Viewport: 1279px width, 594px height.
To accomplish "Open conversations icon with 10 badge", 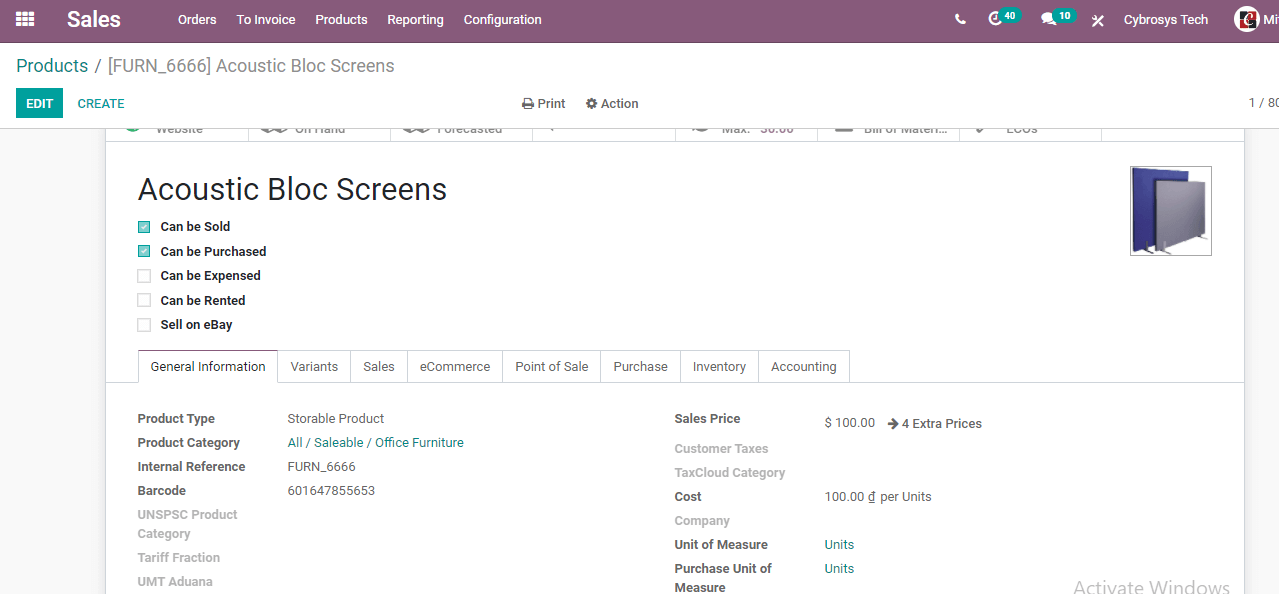I will click(x=1057, y=18).
